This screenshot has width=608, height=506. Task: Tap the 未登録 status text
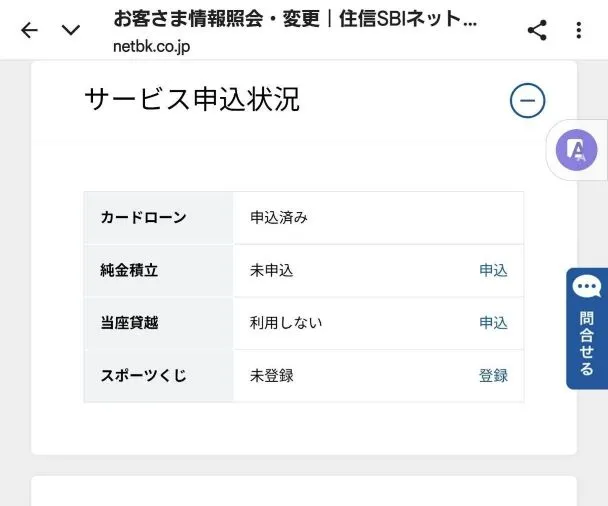(x=271, y=376)
